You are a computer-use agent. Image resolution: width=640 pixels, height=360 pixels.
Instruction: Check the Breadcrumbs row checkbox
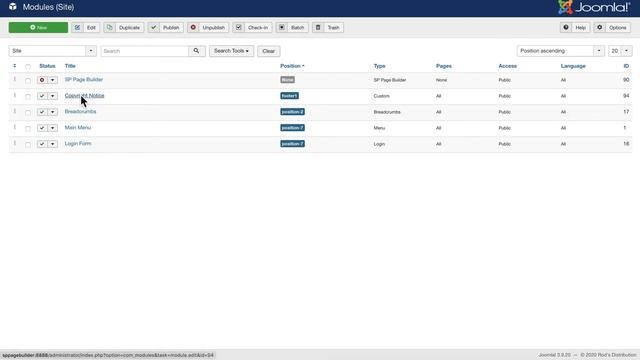pos(28,112)
